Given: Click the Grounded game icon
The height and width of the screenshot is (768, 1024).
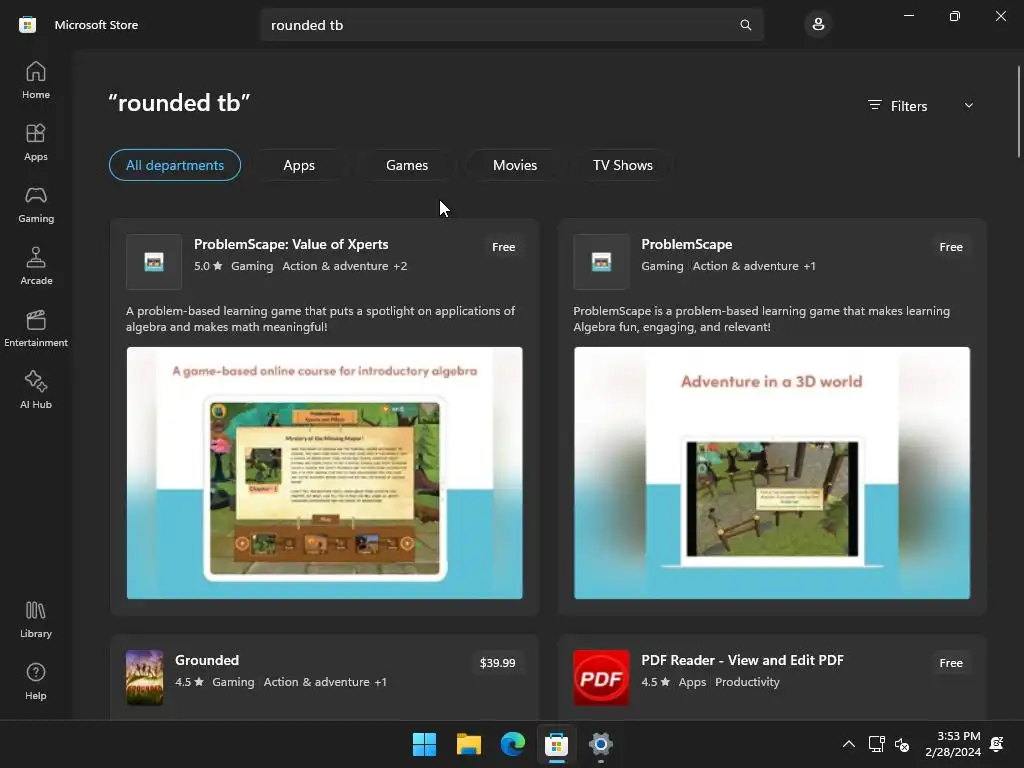Looking at the screenshot, I should (144, 677).
